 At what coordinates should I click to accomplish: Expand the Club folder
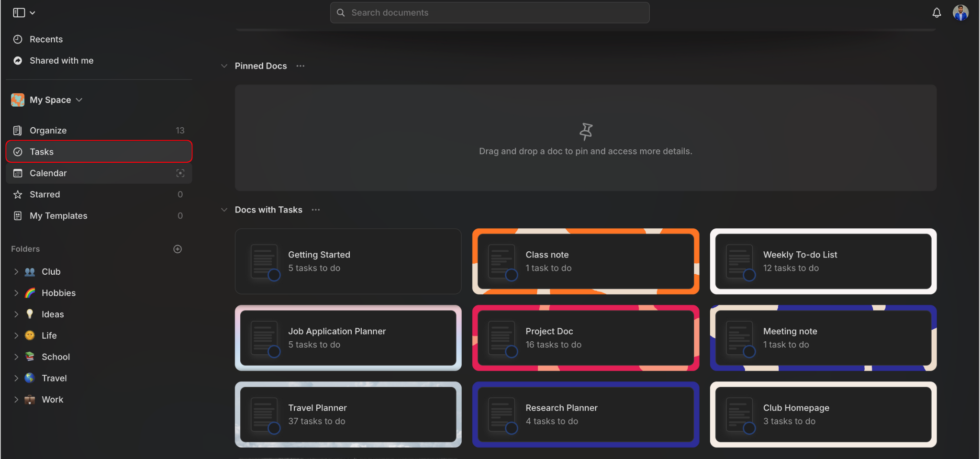click(x=16, y=272)
